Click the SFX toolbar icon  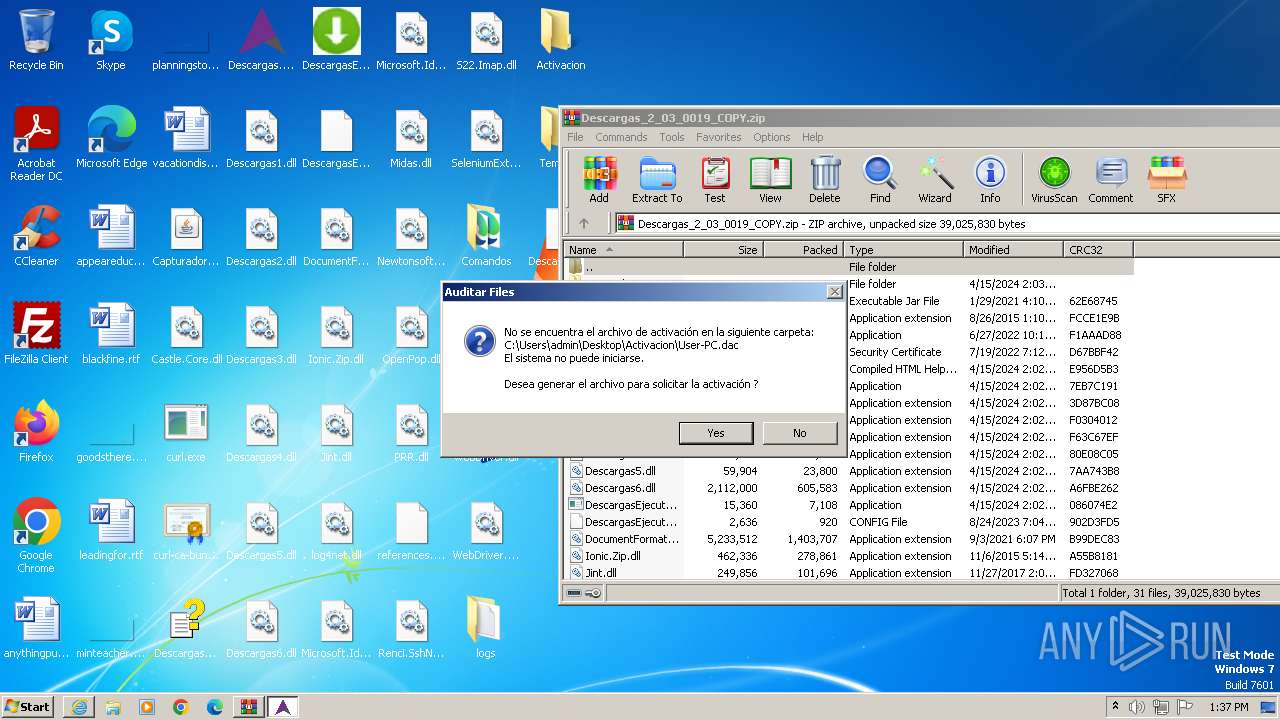1166,180
